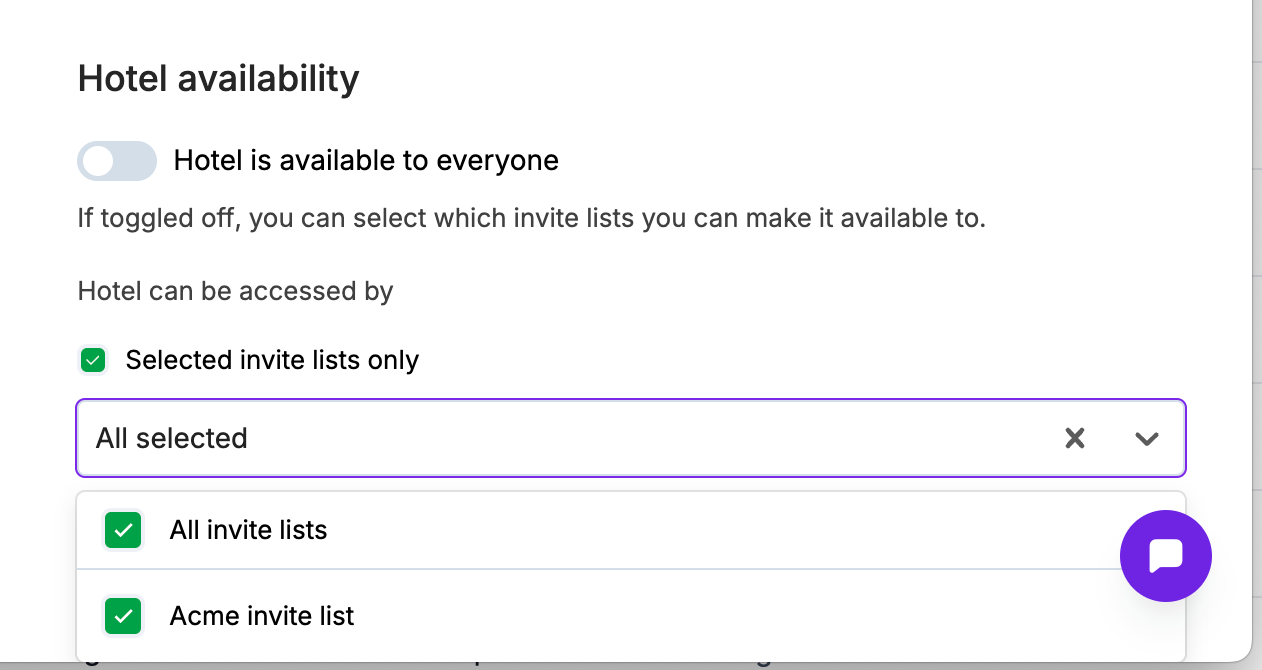Click the Hotel is available to everyone label

[366, 161]
